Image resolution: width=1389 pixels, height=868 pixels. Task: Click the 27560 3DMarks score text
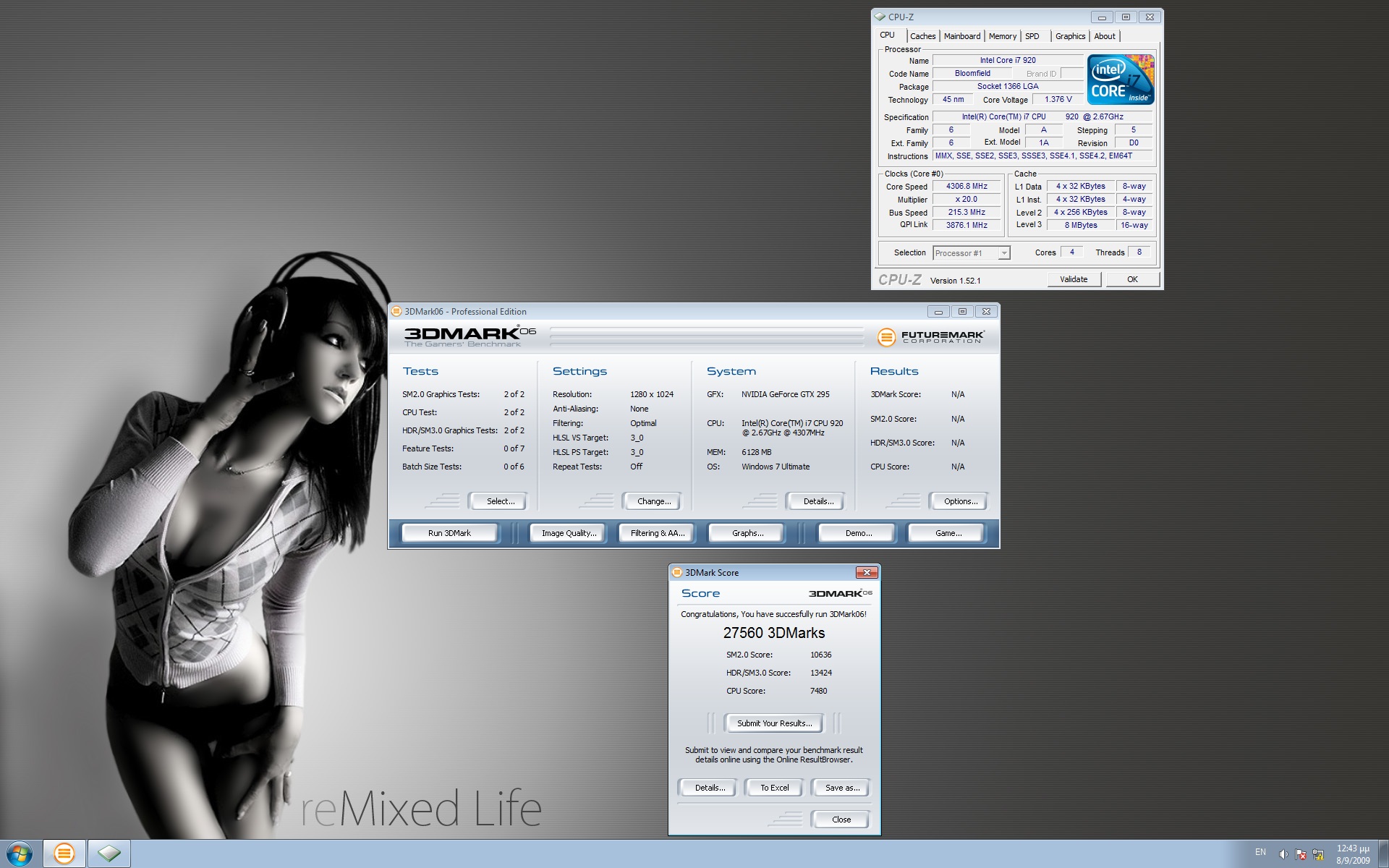tap(773, 633)
